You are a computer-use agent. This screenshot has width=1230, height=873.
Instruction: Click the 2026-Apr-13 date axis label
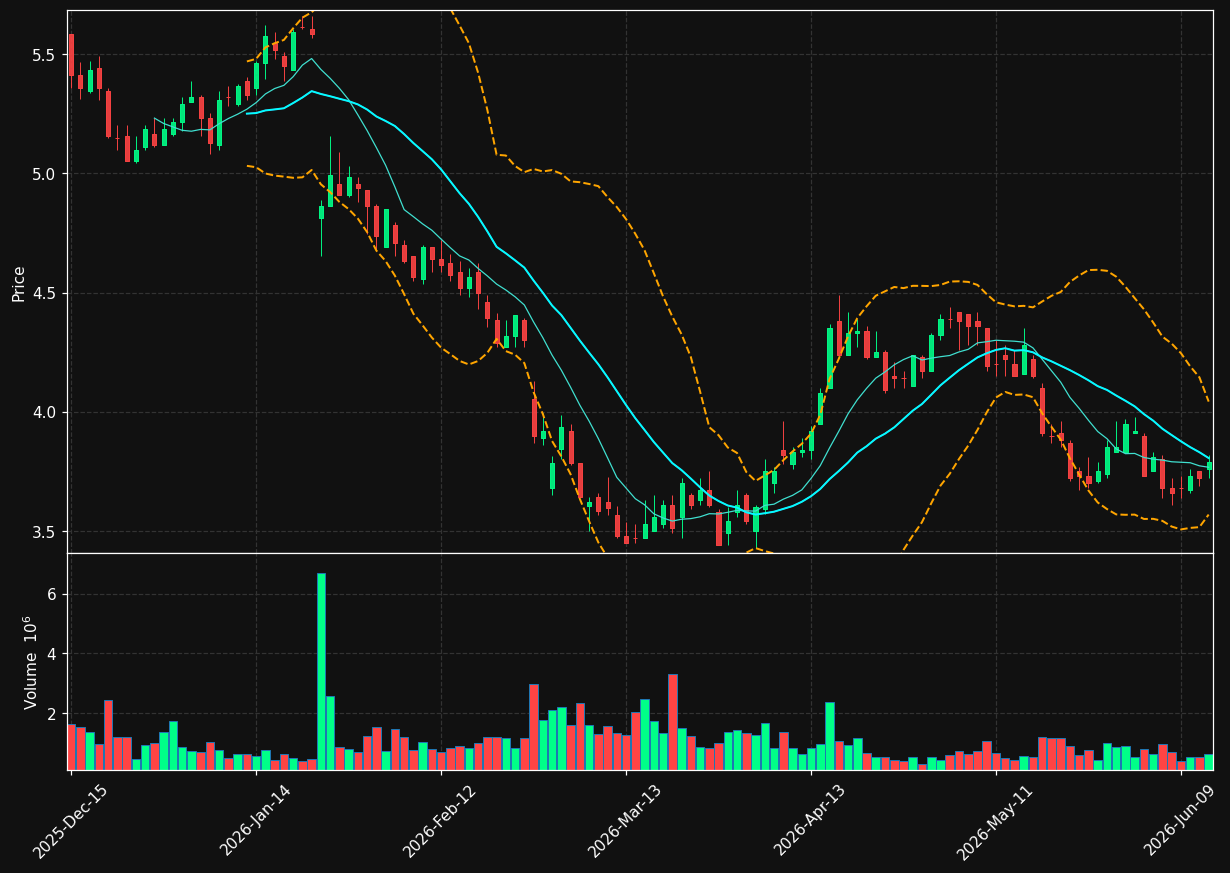coord(811,822)
